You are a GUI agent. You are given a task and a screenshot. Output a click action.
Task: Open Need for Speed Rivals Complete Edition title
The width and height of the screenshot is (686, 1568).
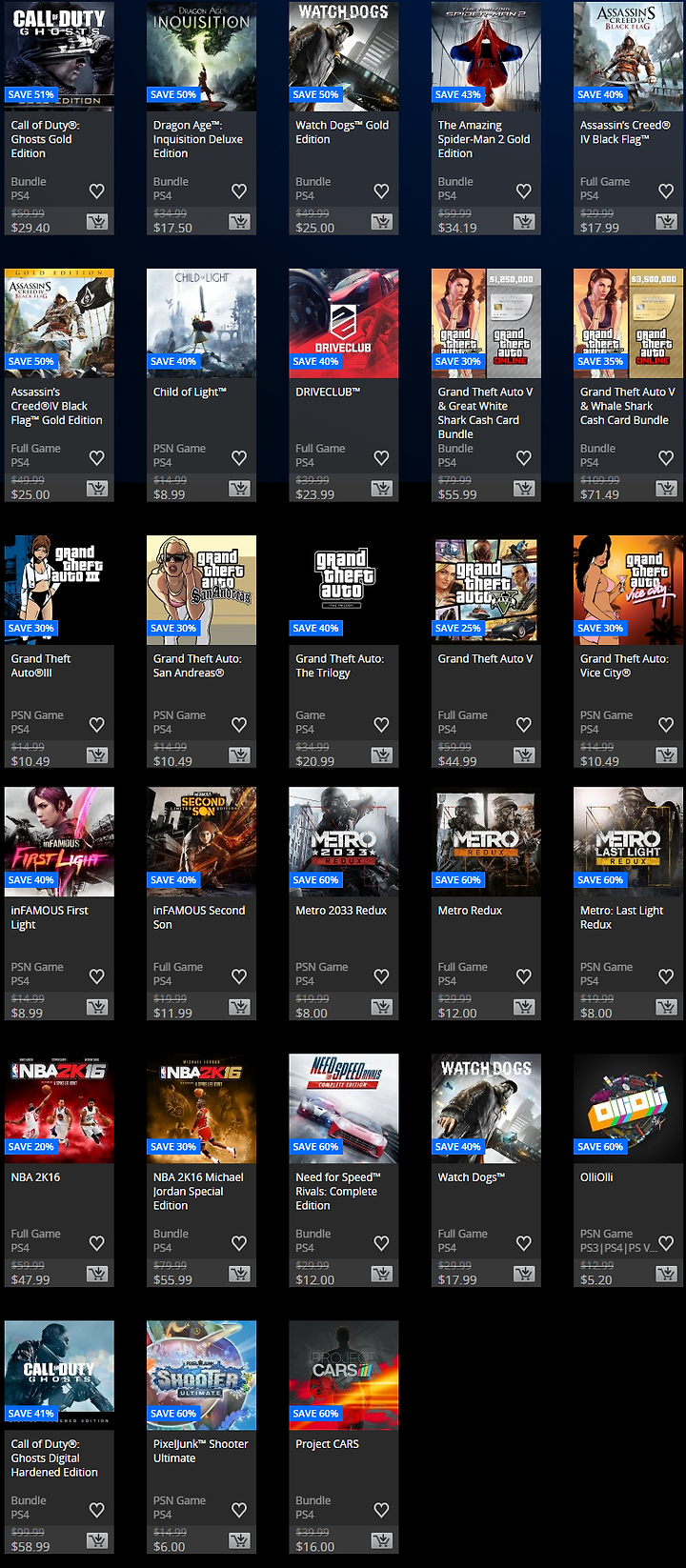click(x=338, y=1192)
